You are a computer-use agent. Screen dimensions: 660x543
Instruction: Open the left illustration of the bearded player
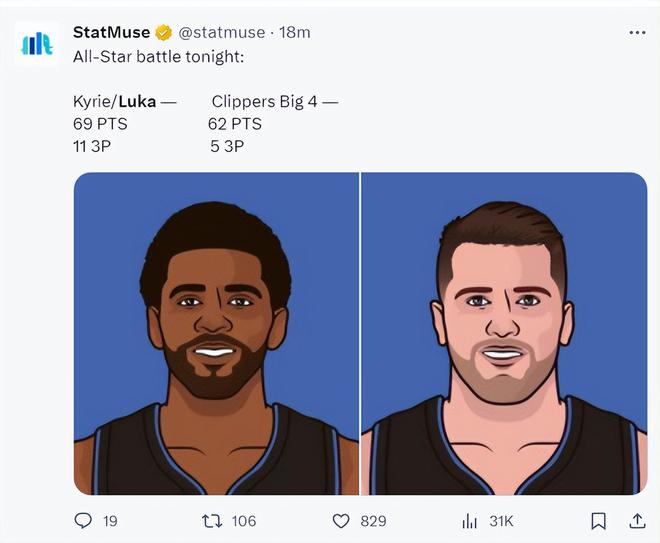tap(216, 333)
